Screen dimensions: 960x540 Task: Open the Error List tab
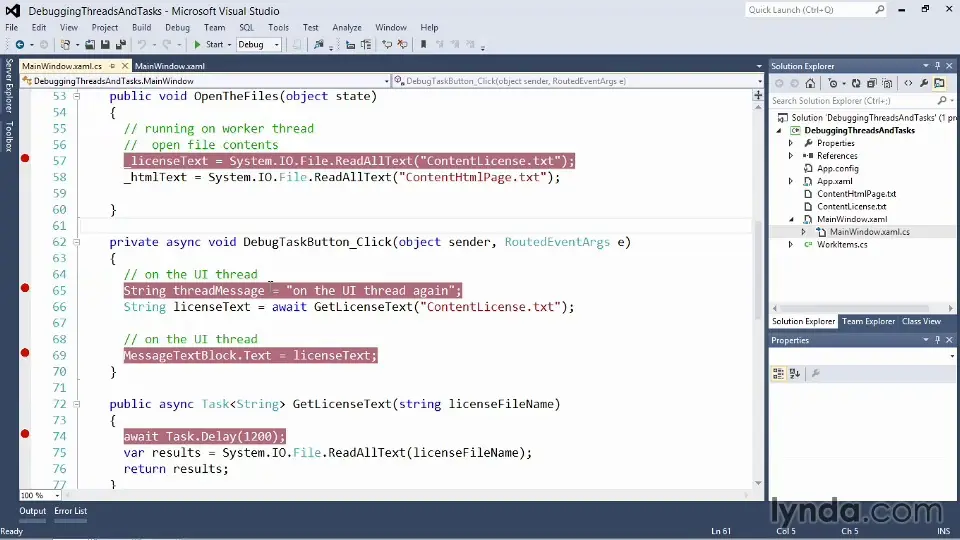coord(70,511)
